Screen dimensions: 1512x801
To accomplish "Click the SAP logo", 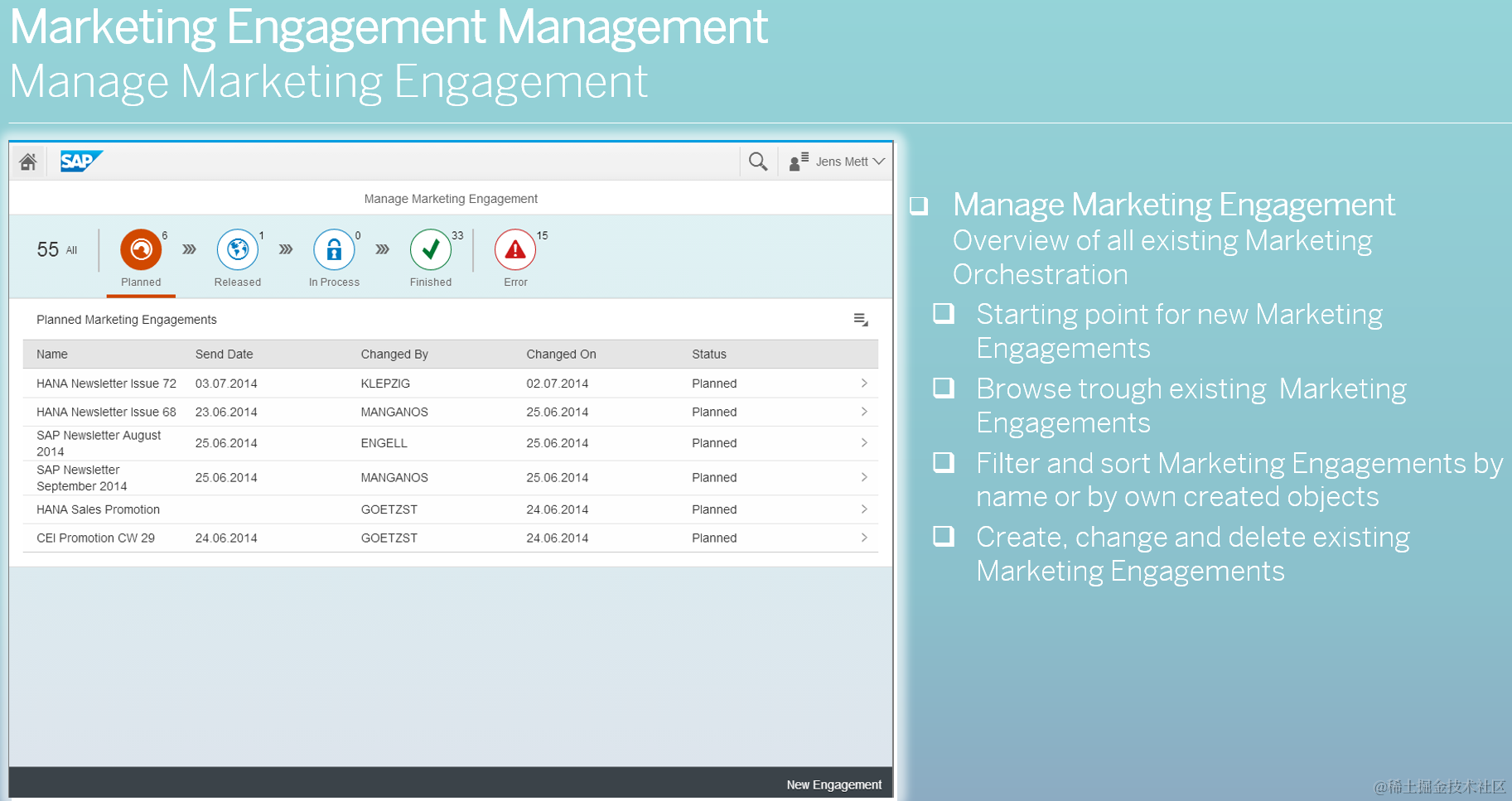I will click(81, 161).
